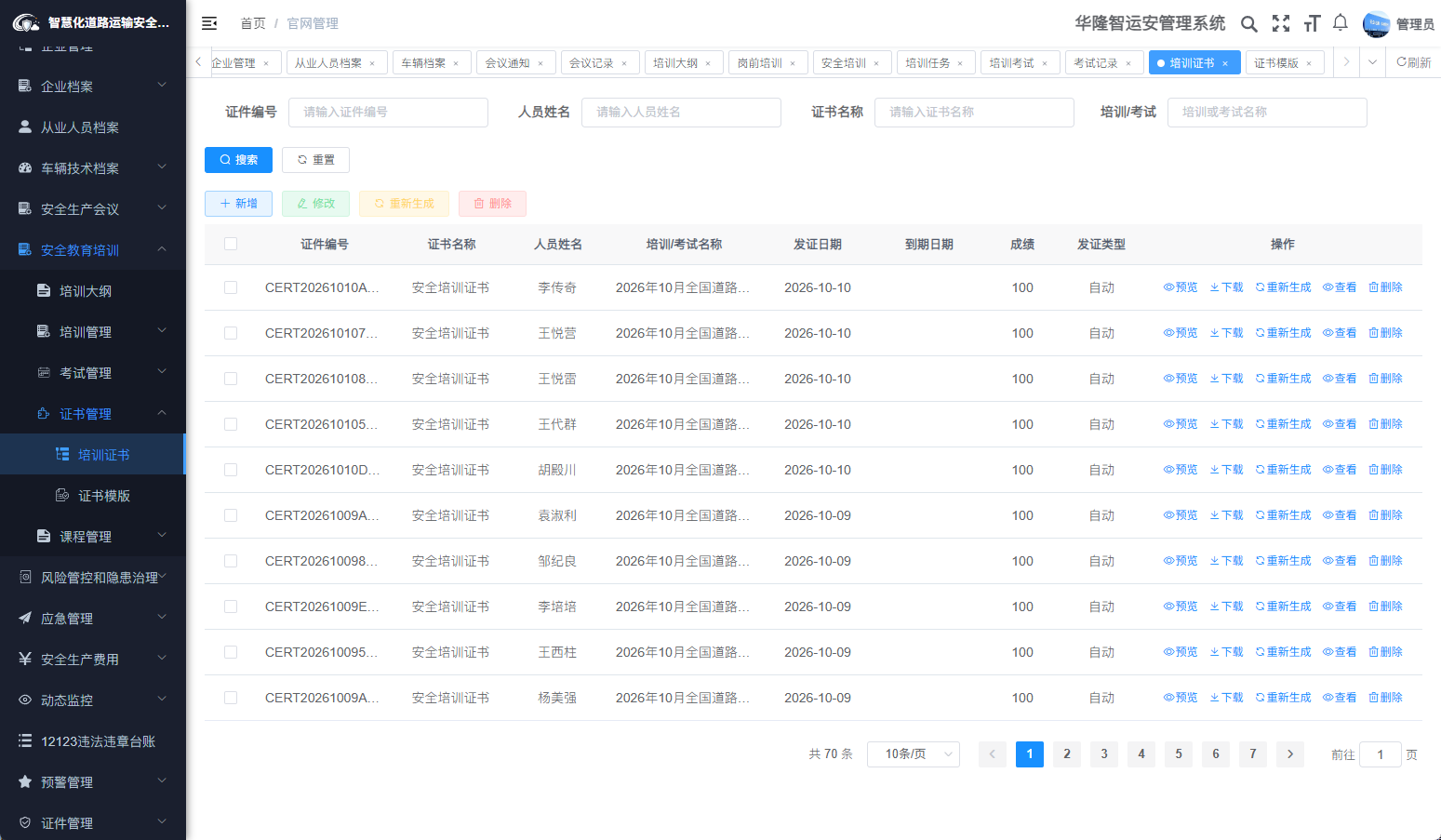This screenshot has width=1441, height=840.
Task: Expand the 考试管理 submenu
Action: pyautogui.click(x=93, y=373)
